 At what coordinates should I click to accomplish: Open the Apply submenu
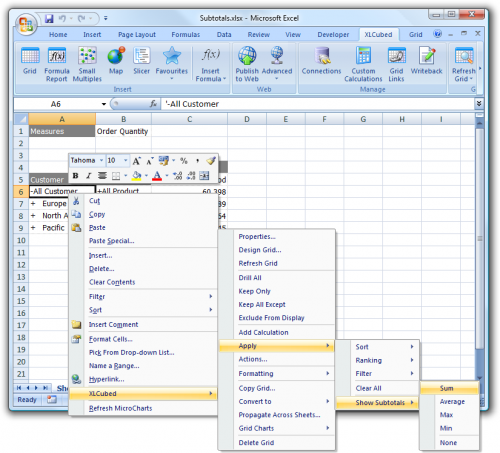(277, 346)
